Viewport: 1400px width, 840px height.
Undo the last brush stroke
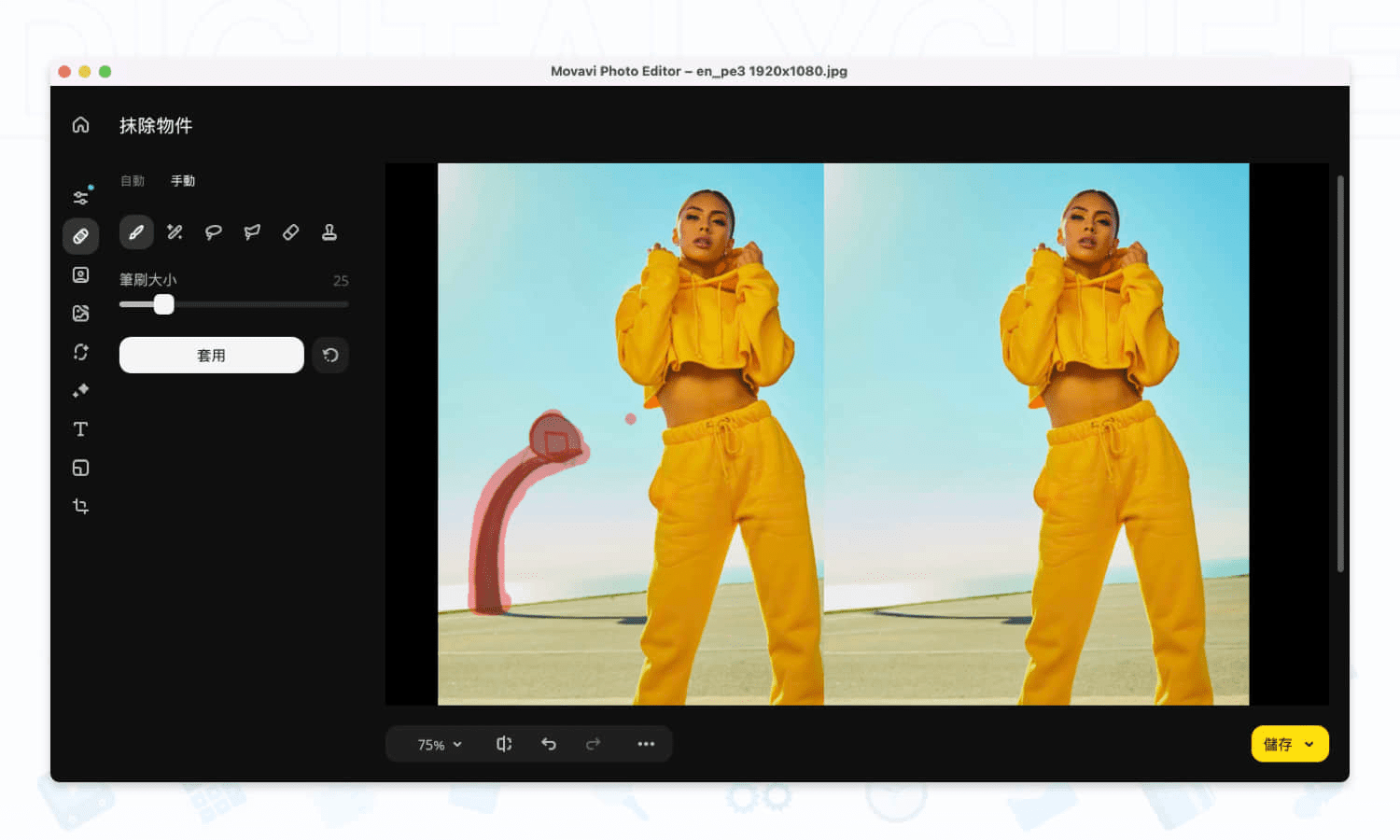tap(549, 744)
